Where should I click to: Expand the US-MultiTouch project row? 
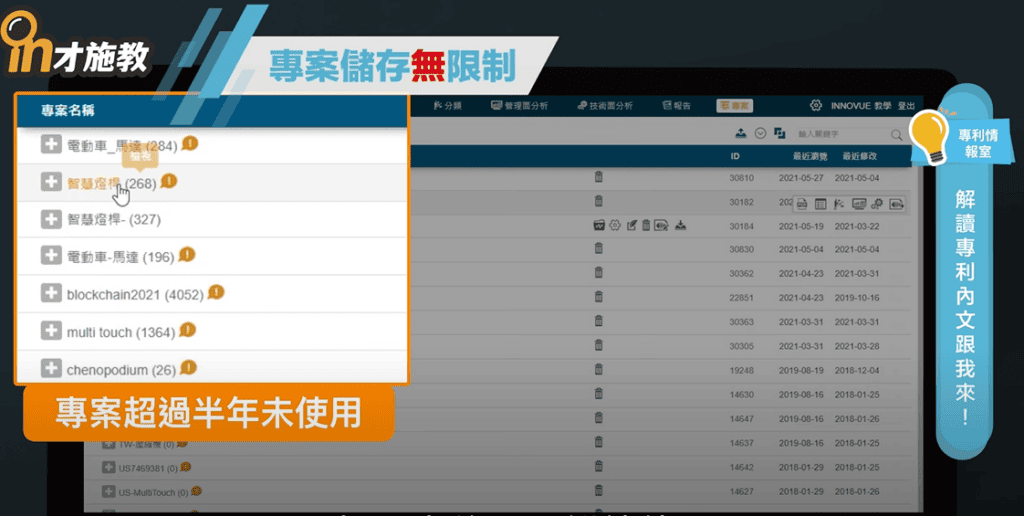(x=108, y=491)
